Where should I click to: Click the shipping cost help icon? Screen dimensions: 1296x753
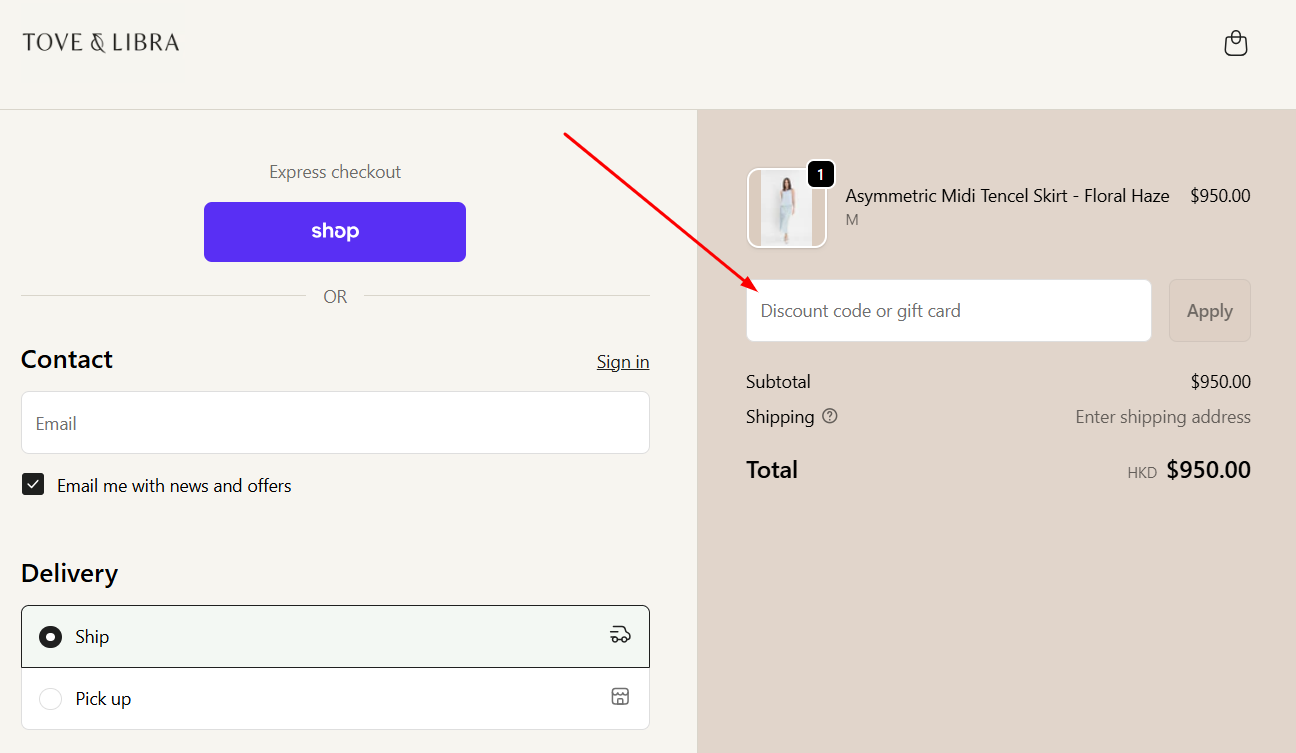(830, 416)
